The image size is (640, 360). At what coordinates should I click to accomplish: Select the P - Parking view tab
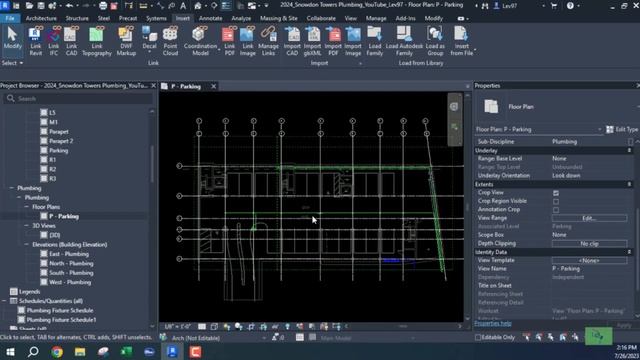[x=186, y=87]
